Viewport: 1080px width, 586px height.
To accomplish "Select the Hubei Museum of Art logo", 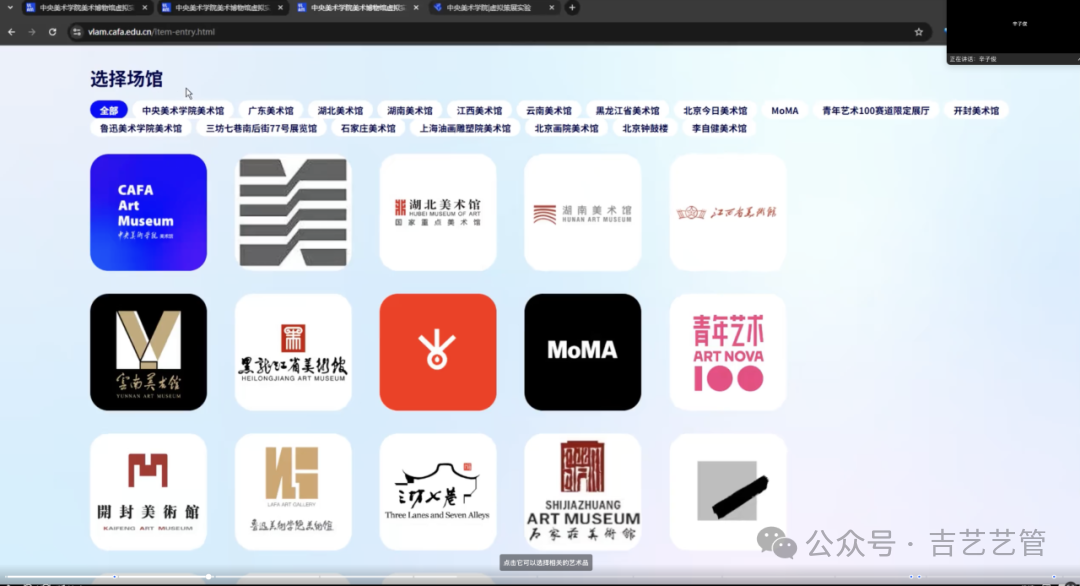I will click(x=437, y=212).
